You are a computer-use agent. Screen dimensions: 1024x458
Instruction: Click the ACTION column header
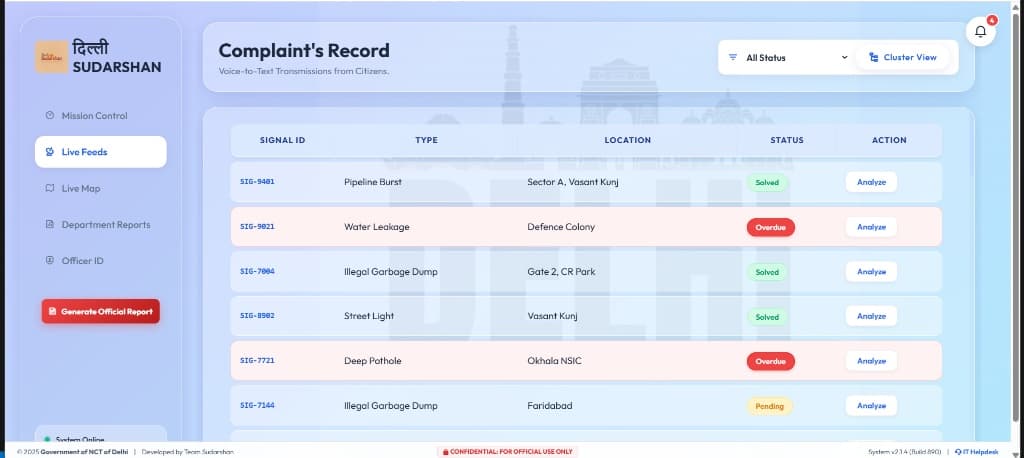click(889, 140)
